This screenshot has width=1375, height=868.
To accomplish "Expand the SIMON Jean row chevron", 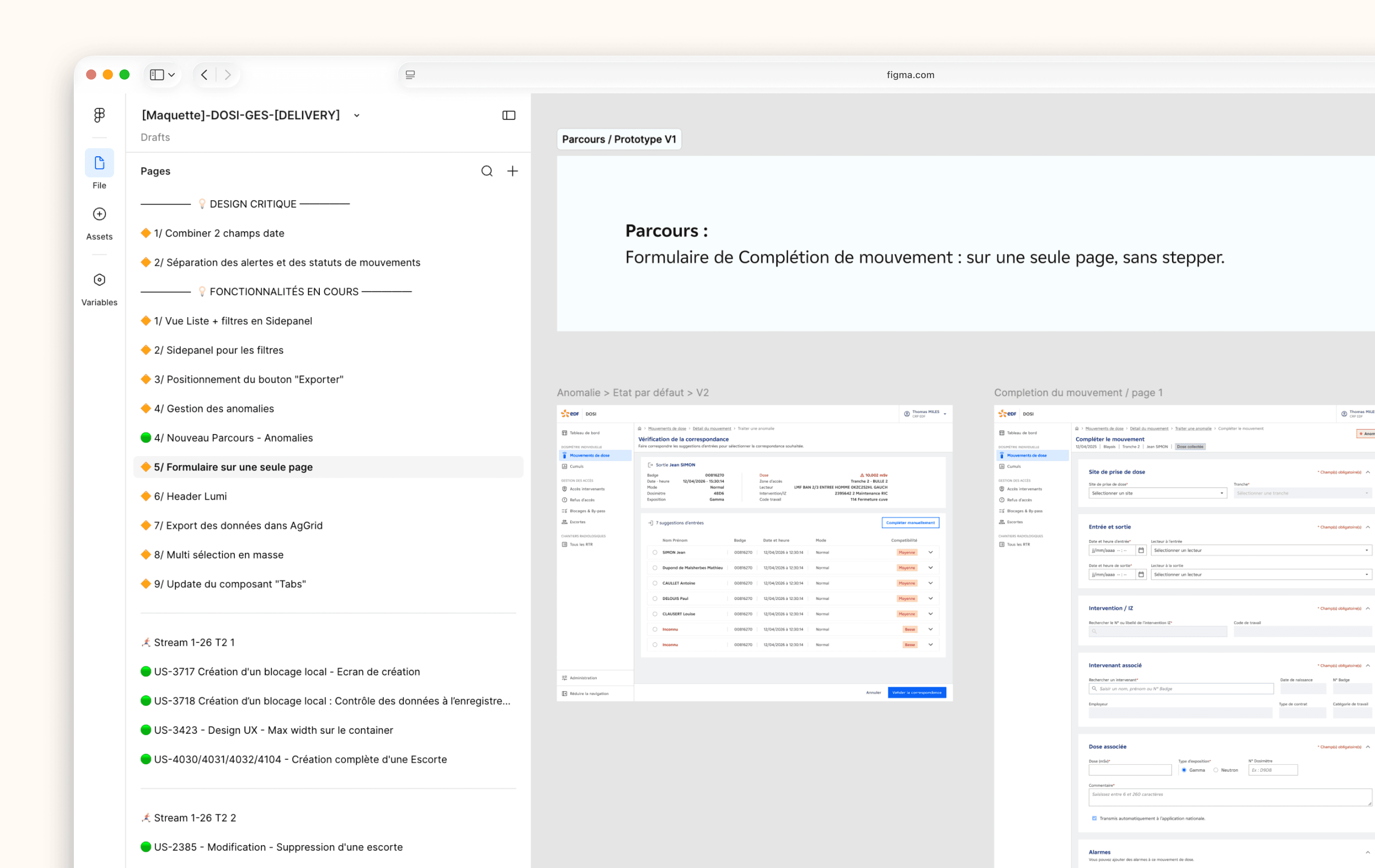I will (931, 552).
